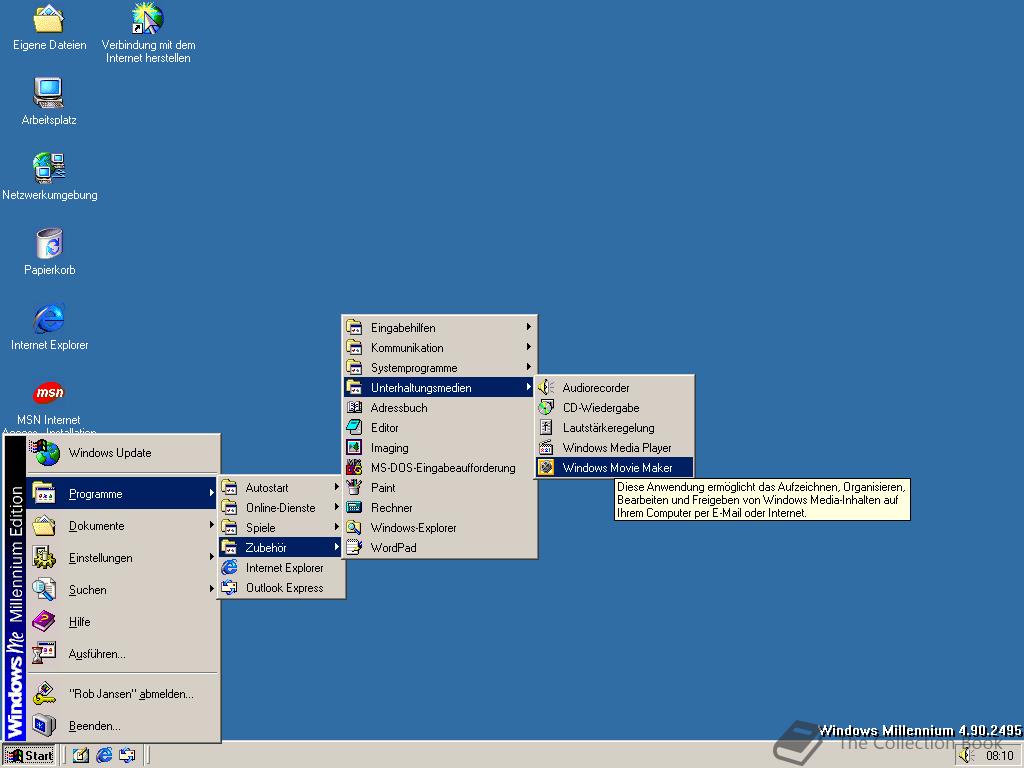Click the Rechner calculator icon
Screen dimensions: 1024x768
click(x=354, y=507)
